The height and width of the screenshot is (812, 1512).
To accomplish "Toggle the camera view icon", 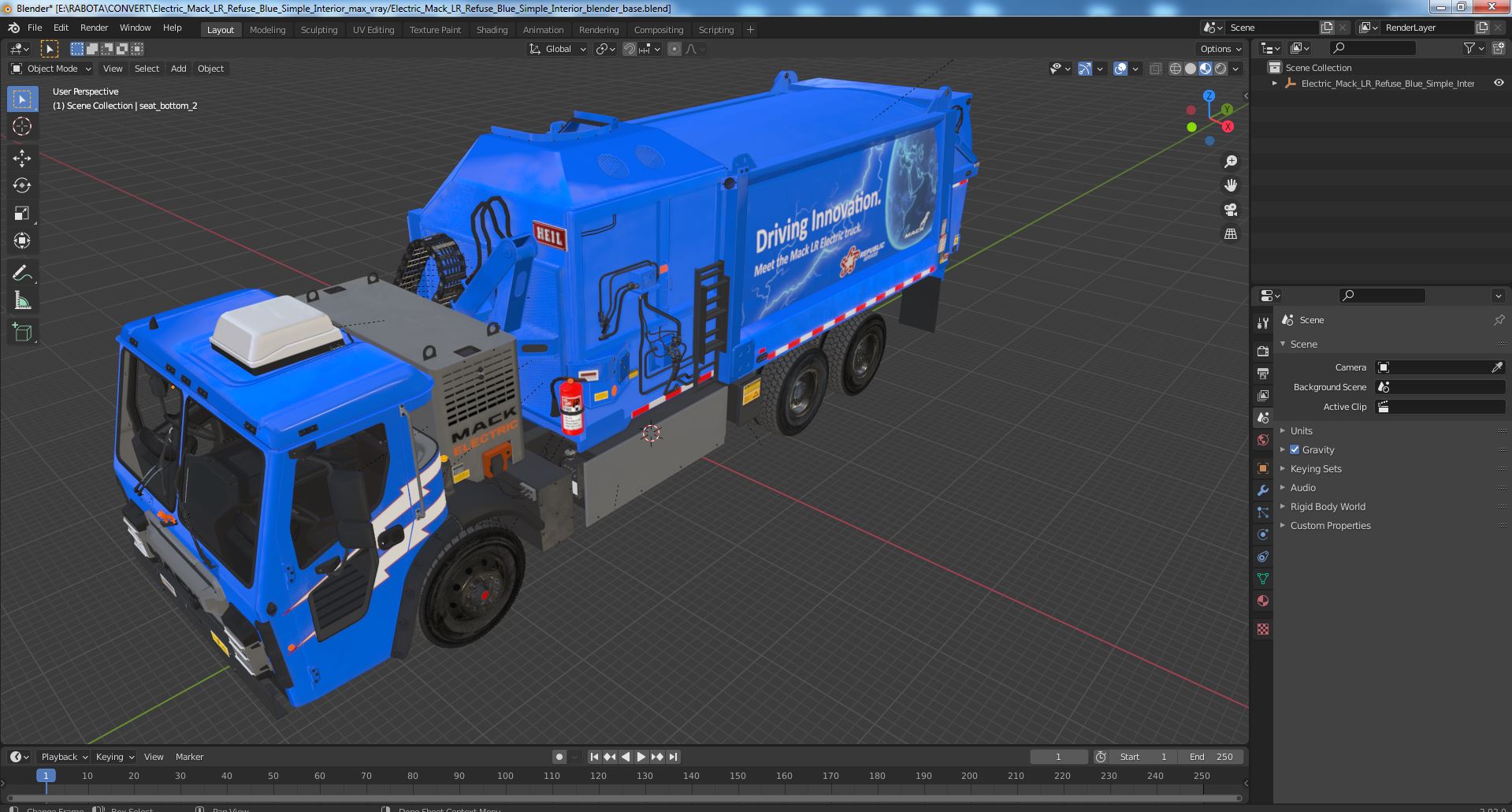I will pos(1230,210).
